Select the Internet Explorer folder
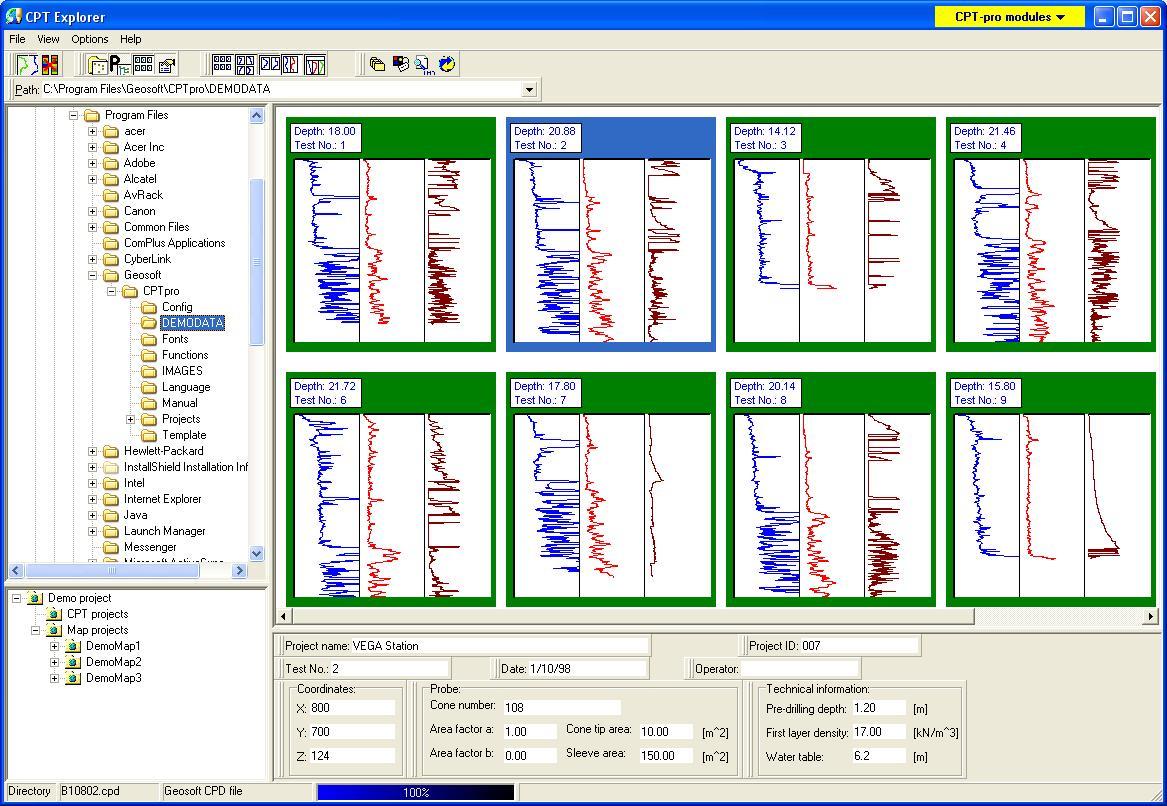 click(162, 499)
